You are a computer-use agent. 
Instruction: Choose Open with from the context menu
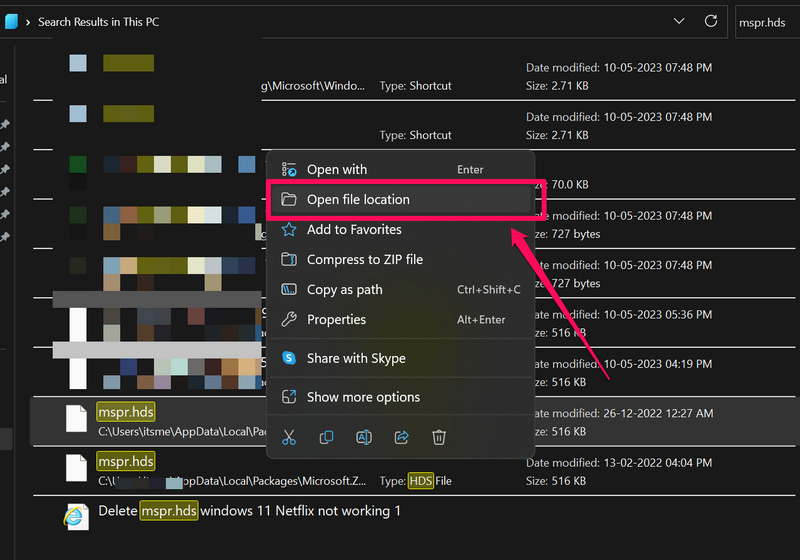336,170
